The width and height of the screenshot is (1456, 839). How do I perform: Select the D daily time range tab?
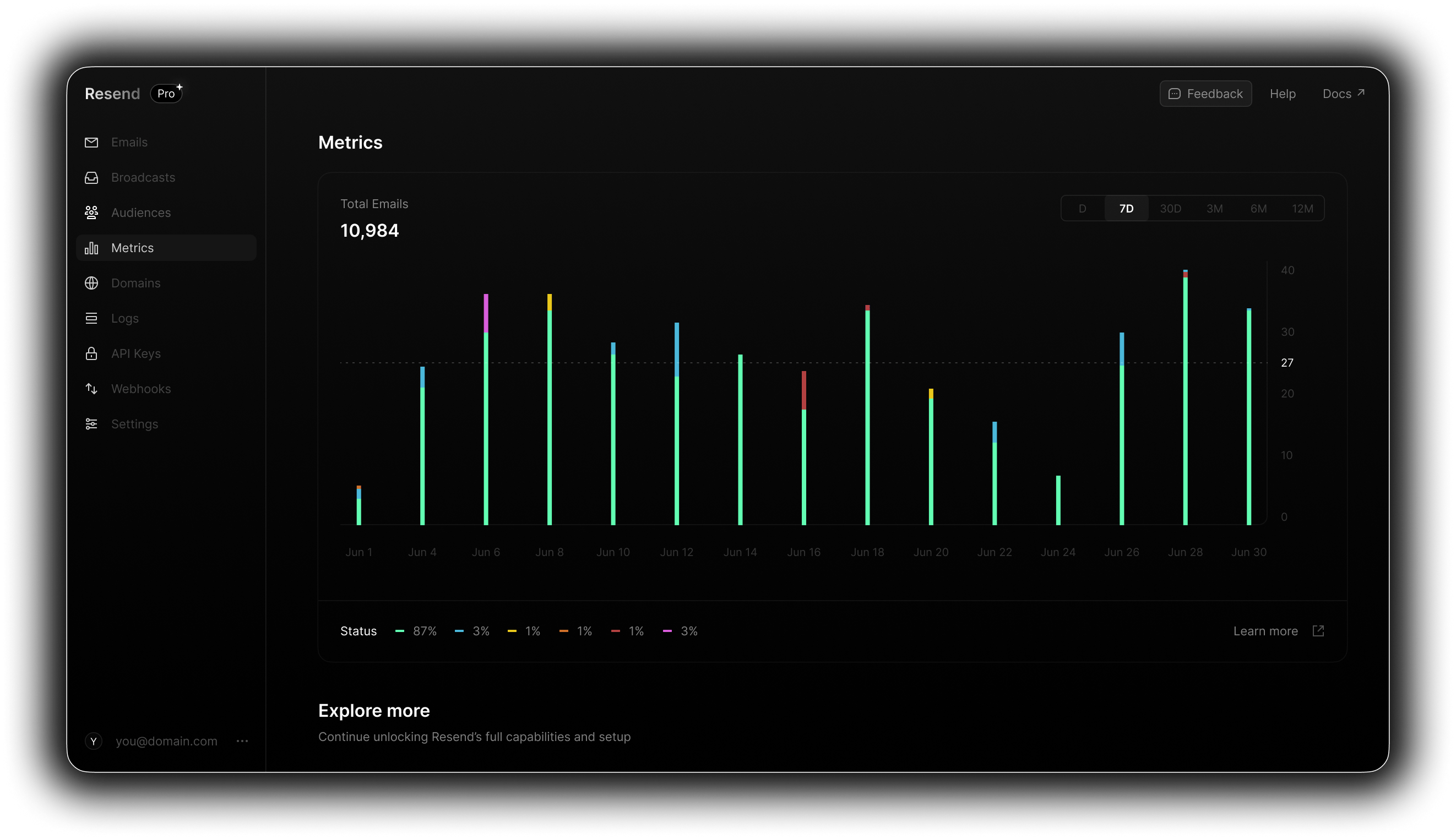pyautogui.click(x=1084, y=207)
